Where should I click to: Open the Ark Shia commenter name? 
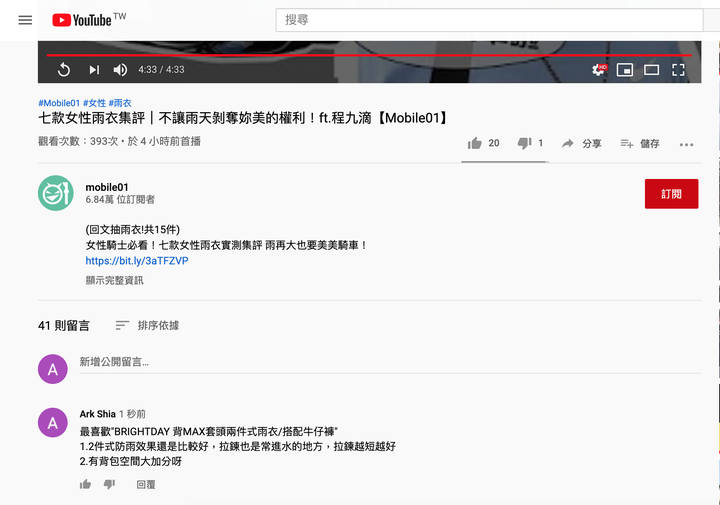pyautogui.click(x=97, y=414)
